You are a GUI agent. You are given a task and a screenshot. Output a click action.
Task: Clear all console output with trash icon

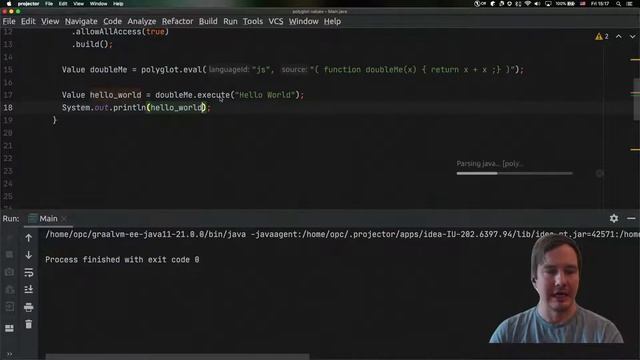pyautogui.click(x=29, y=324)
